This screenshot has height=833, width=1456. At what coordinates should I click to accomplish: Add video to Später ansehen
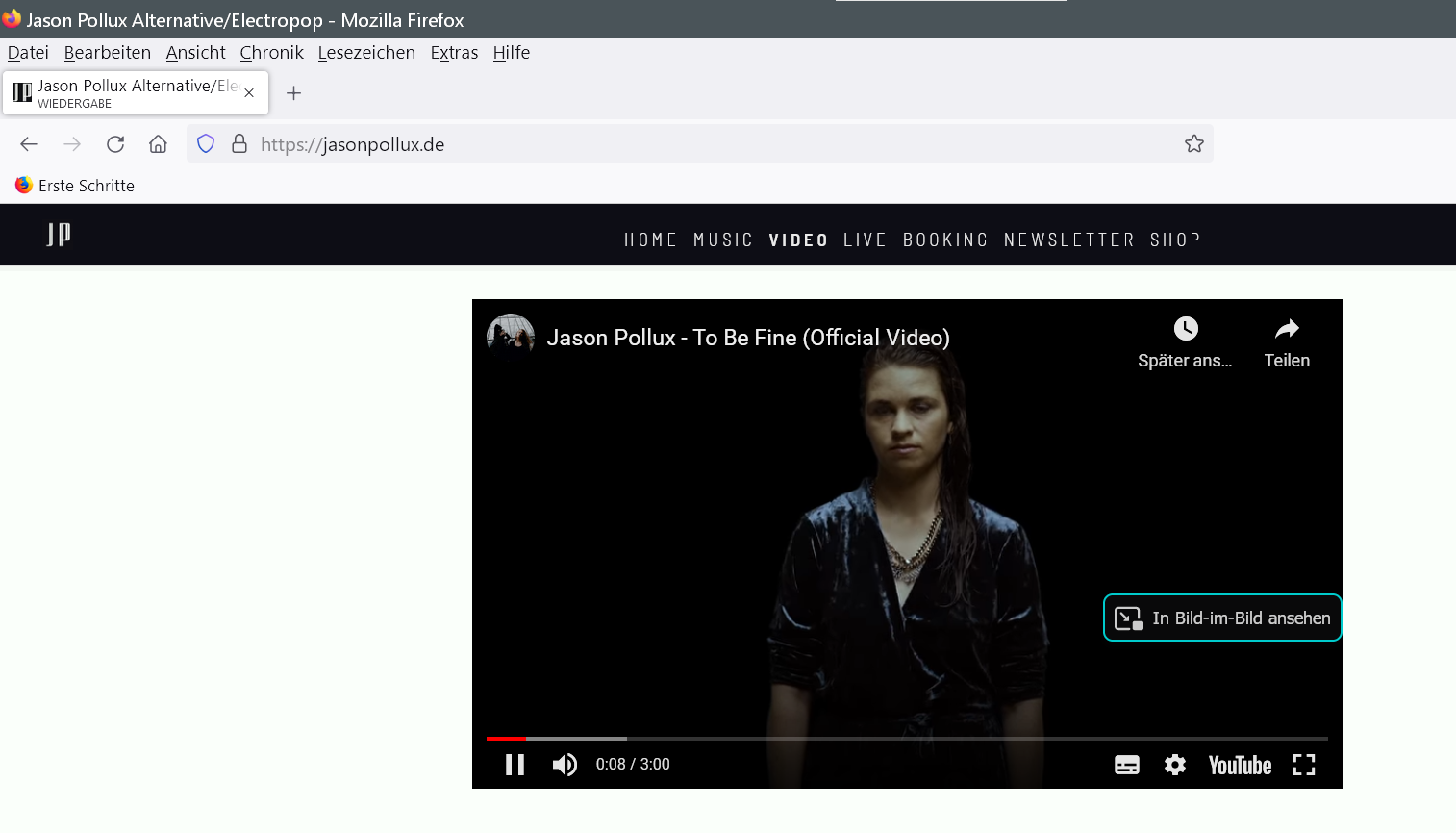click(1186, 330)
